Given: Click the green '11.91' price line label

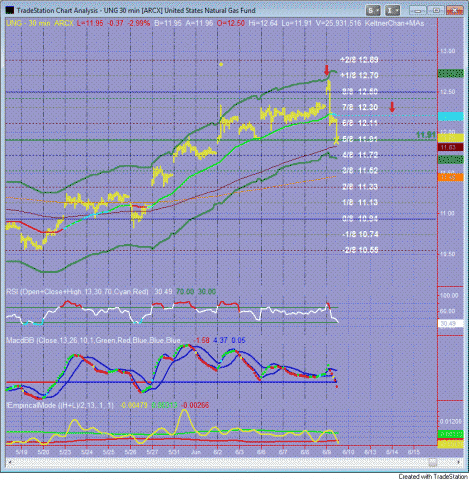Looking at the screenshot, I should tap(426, 135).
